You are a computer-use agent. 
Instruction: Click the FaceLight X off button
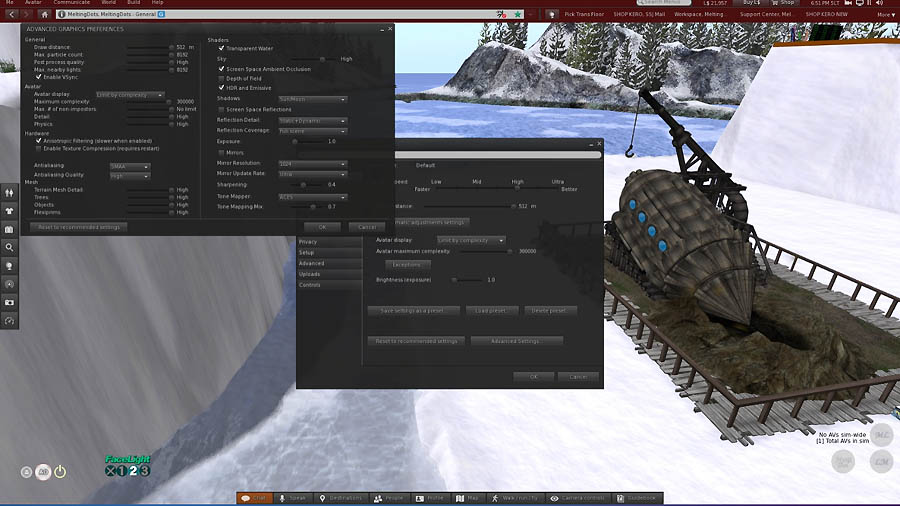click(x=110, y=471)
